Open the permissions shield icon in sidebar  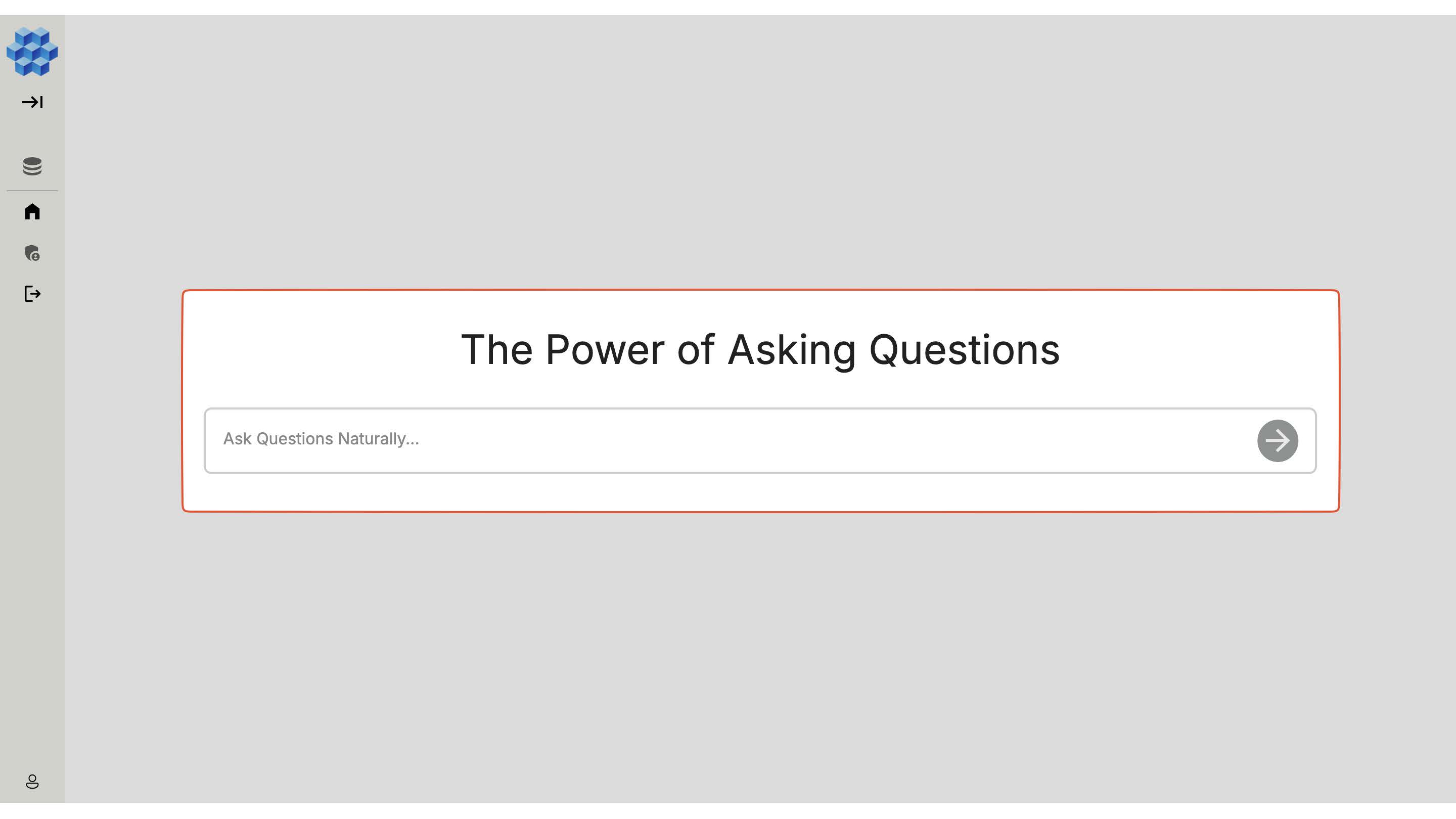click(x=32, y=253)
